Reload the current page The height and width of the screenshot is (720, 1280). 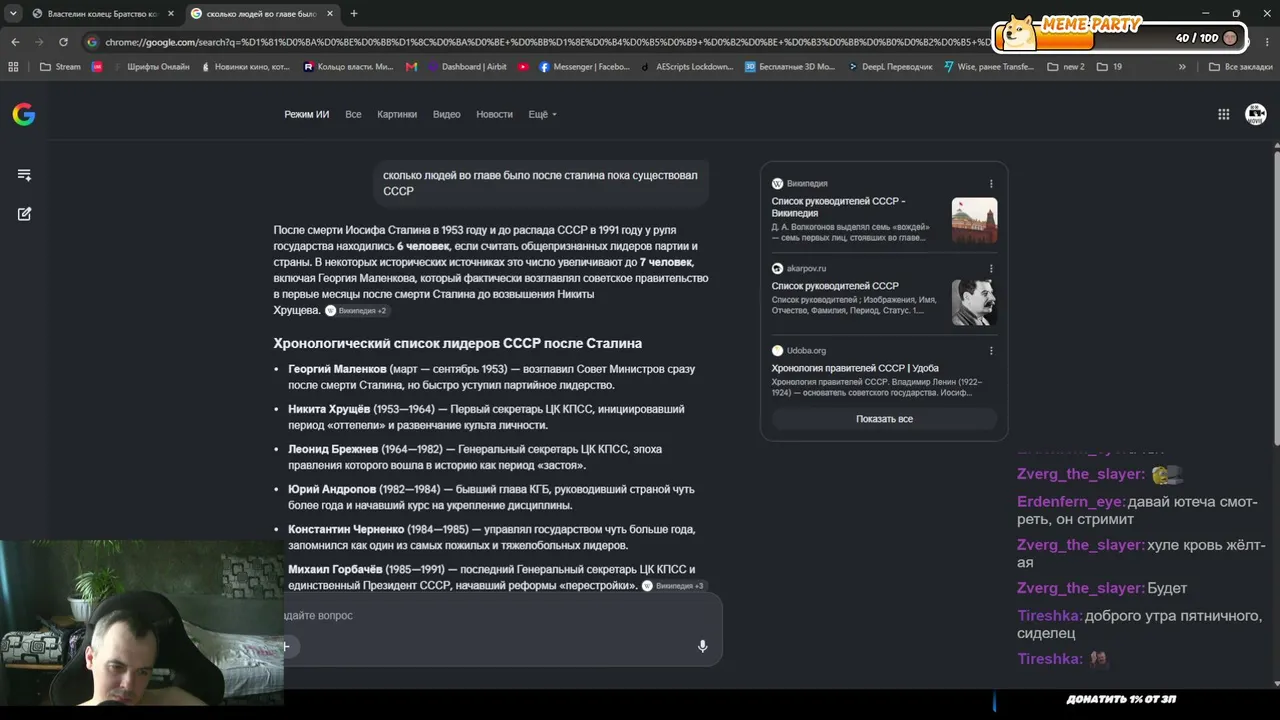point(63,42)
